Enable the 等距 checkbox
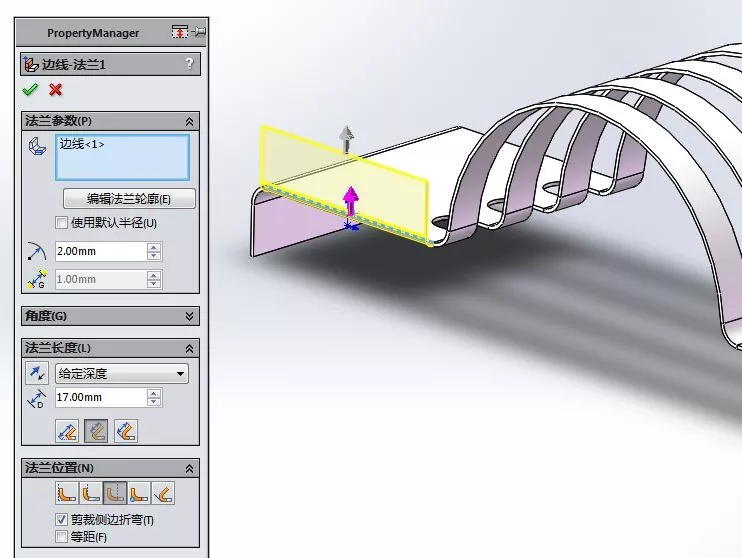 click(62, 537)
